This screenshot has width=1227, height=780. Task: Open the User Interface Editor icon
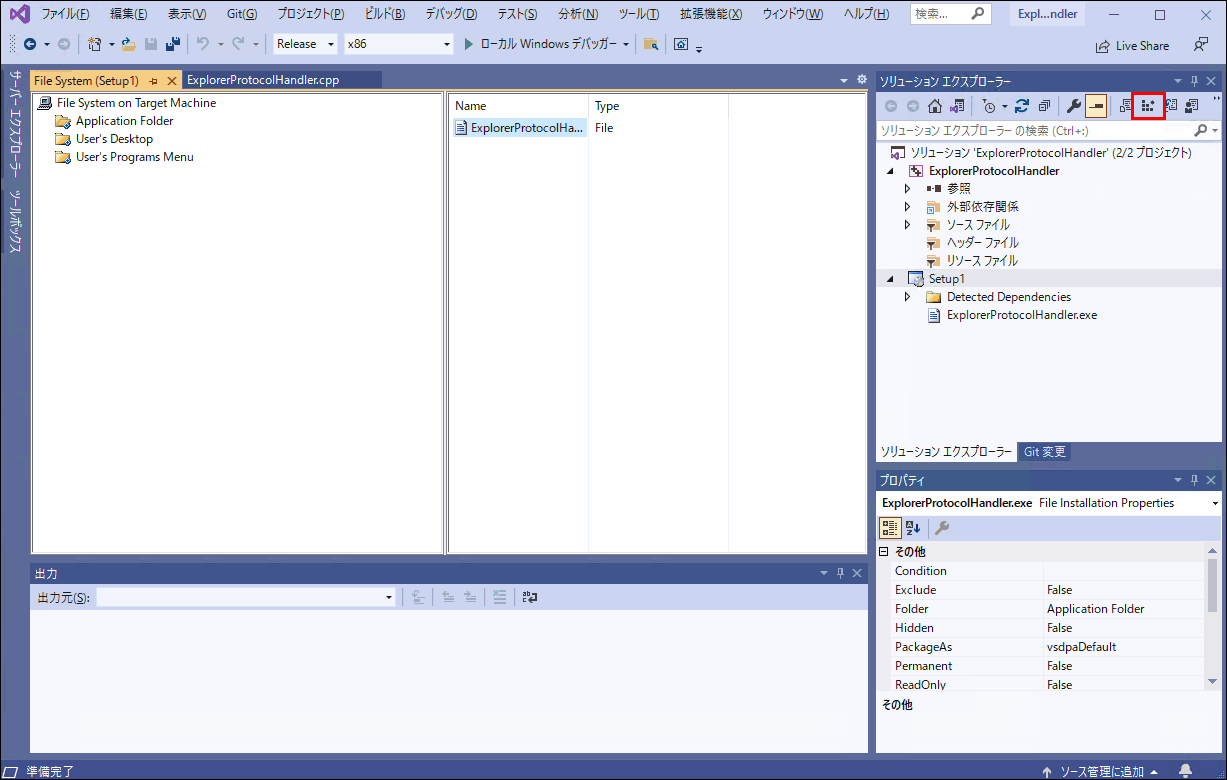click(1191, 105)
